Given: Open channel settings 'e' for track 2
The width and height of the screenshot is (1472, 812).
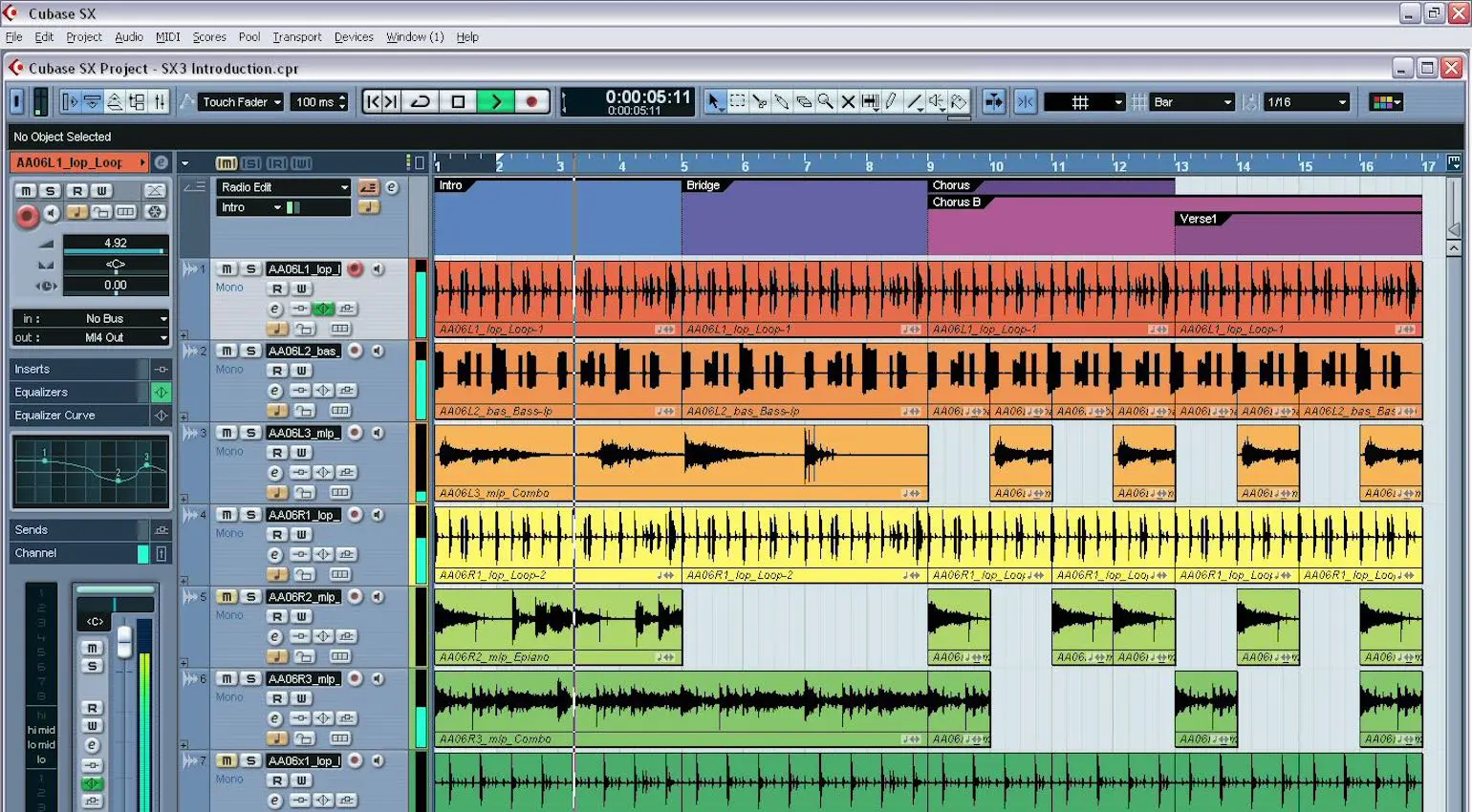Looking at the screenshot, I should (x=275, y=391).
